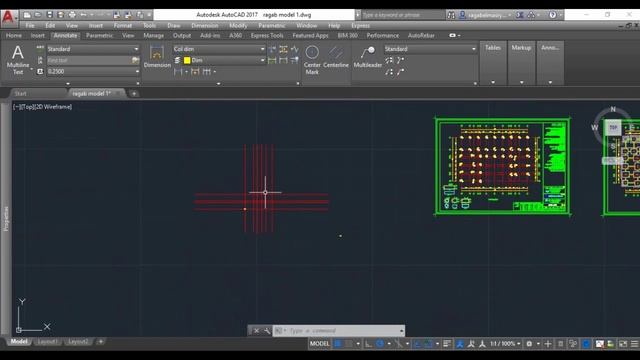Viewport: 640px width, 360px height.
Task: Toggle the grid display in status bar
Action: click(x=338, y=344)
